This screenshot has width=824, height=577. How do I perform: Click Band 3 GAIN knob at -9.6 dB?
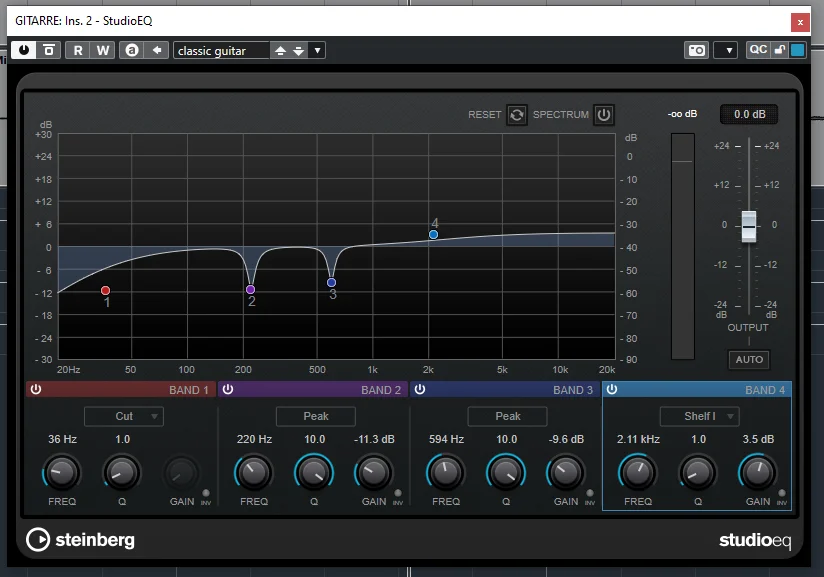(x=565, y=472)
